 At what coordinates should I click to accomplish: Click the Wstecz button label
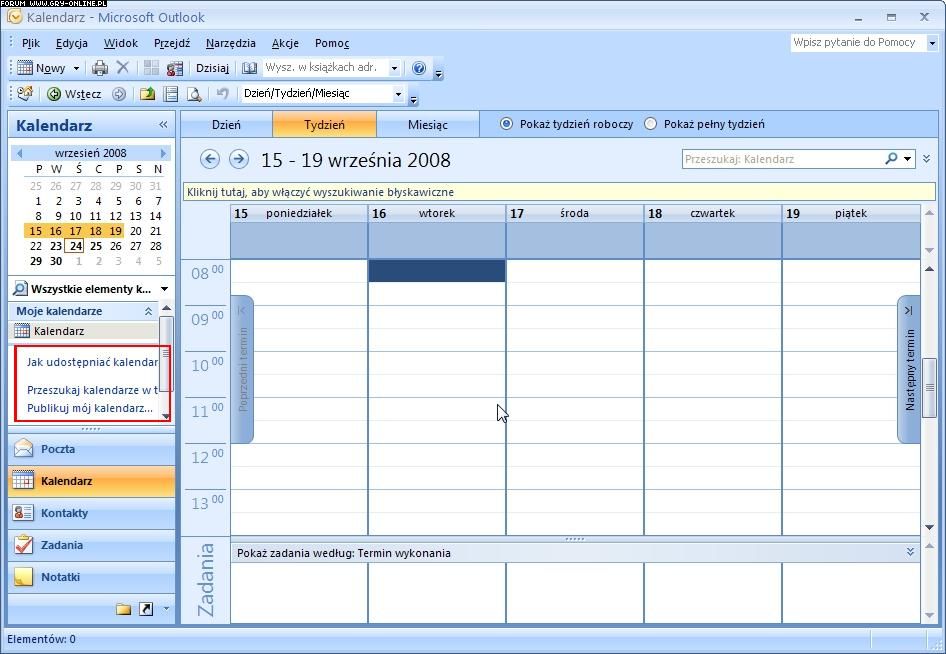coord(83,94)
